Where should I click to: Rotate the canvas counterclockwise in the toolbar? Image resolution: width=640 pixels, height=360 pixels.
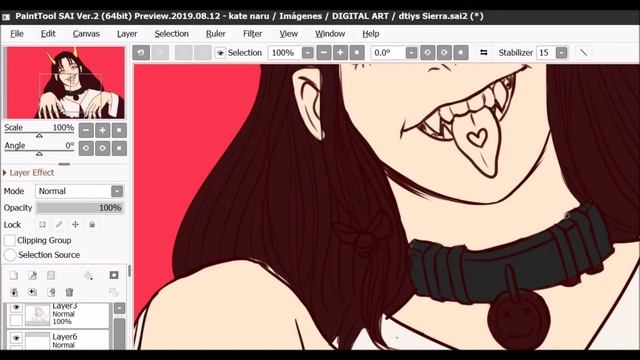[427, 53]
